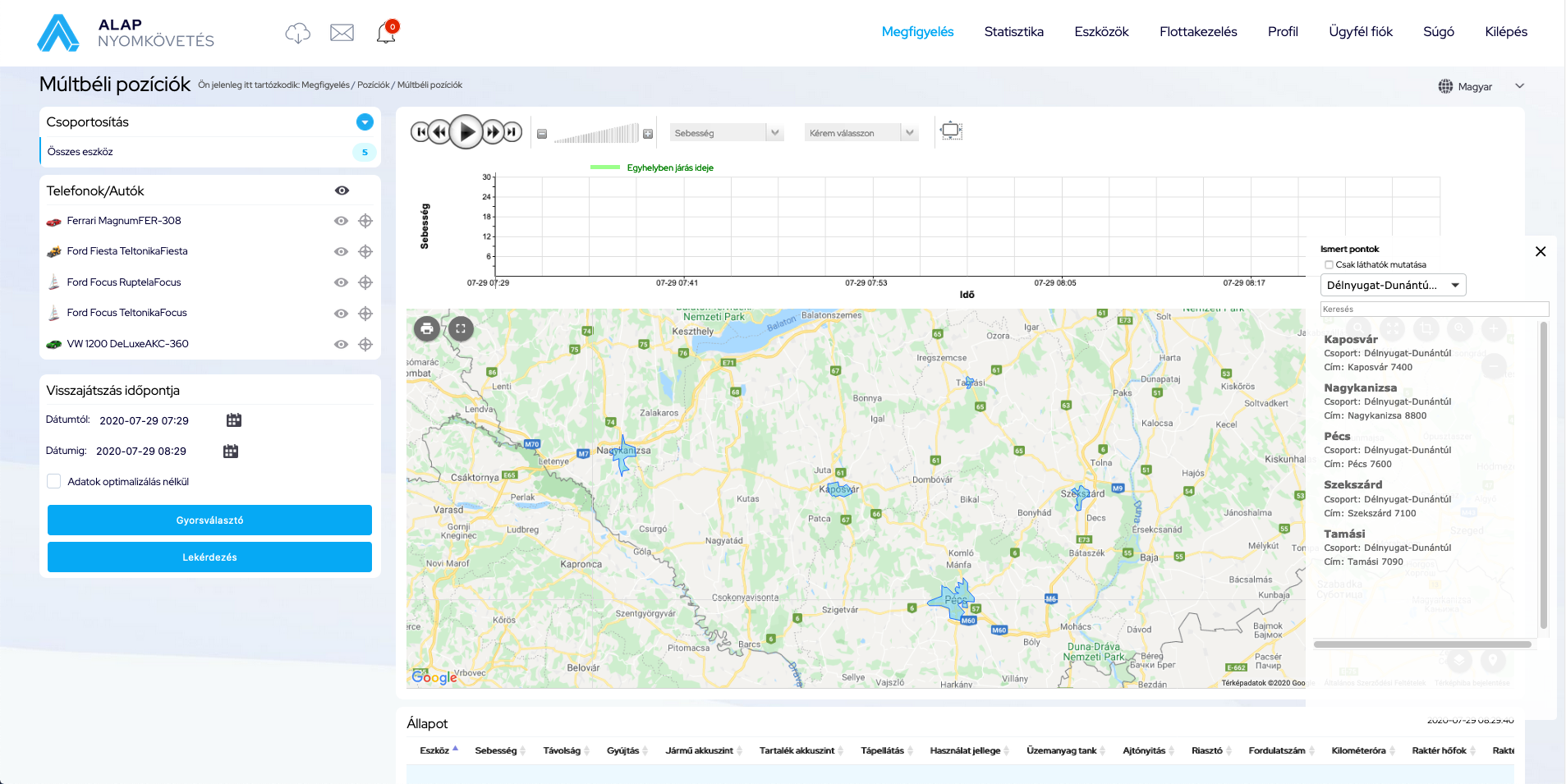Click the cloud download icon
The image size is (1566, 784).
click(x=297, y=33)
